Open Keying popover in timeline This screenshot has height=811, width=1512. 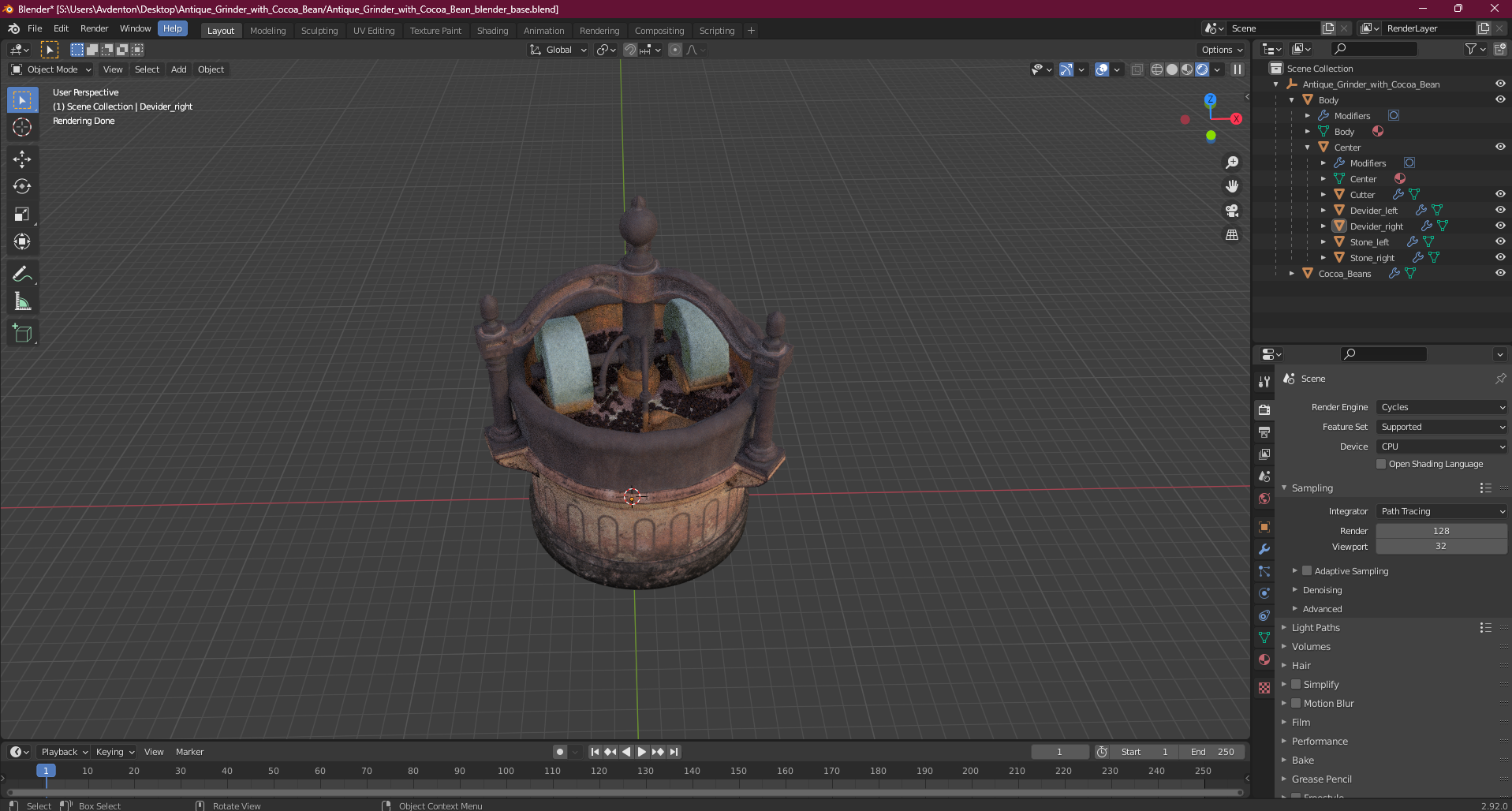tap(114, 752)
